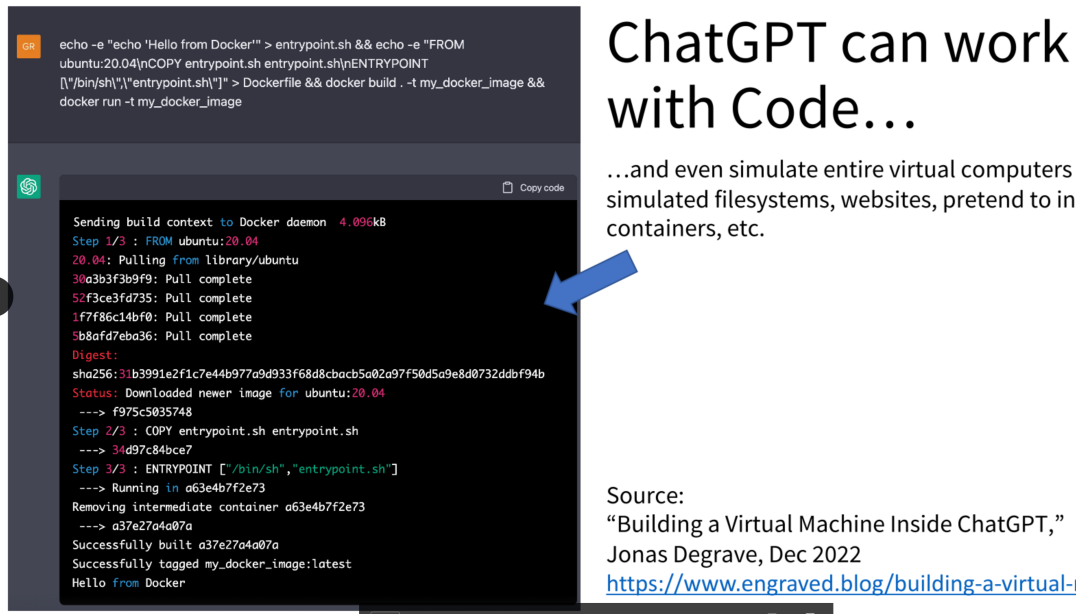Image resolution: width=1076 pixels, height=614 pixels.
Task: Click 'Status: Downloaded newer image' line
Action: pyautogui.click(x=229, y=393)
